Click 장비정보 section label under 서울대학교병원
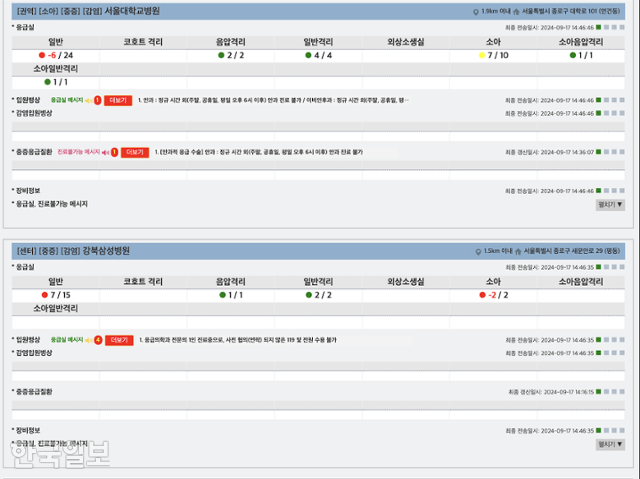This screenshot has height=479, width=640. [28, 191]
